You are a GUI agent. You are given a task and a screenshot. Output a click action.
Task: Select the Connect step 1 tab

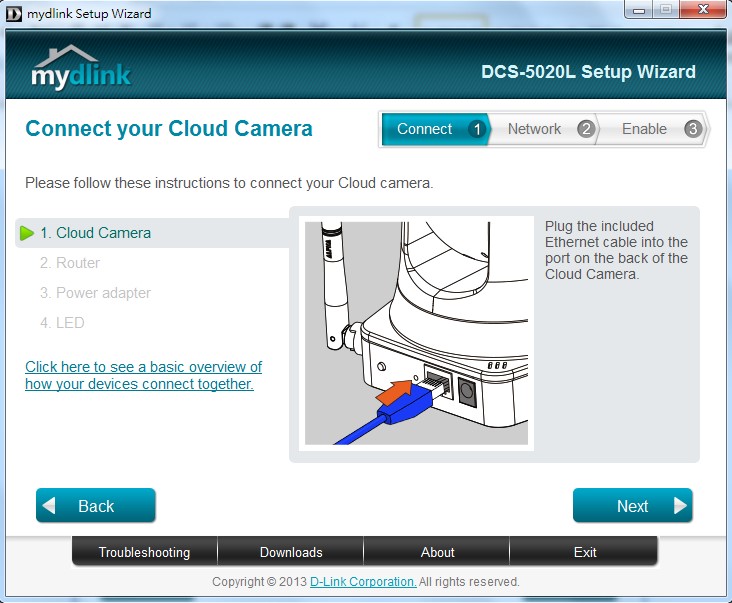(435, 129)
